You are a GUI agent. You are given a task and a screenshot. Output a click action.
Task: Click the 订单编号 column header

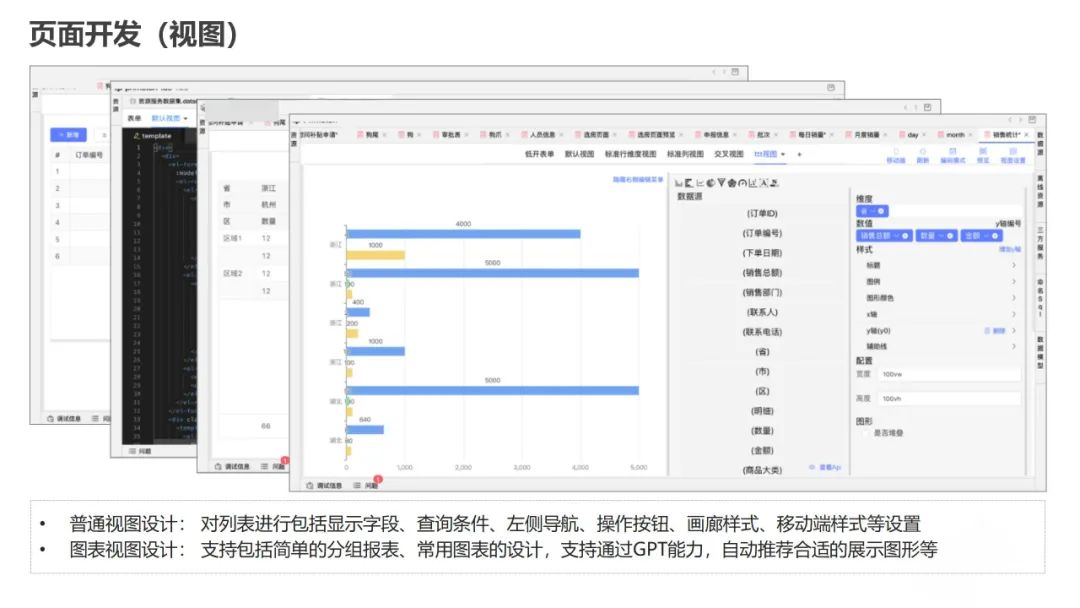[90, 156]
